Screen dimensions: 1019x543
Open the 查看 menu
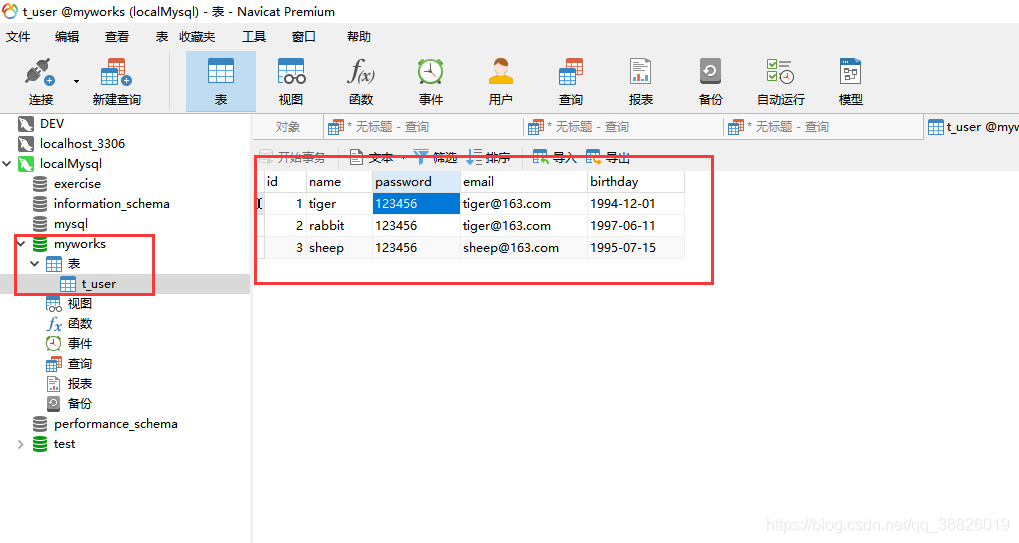[117, 37]
